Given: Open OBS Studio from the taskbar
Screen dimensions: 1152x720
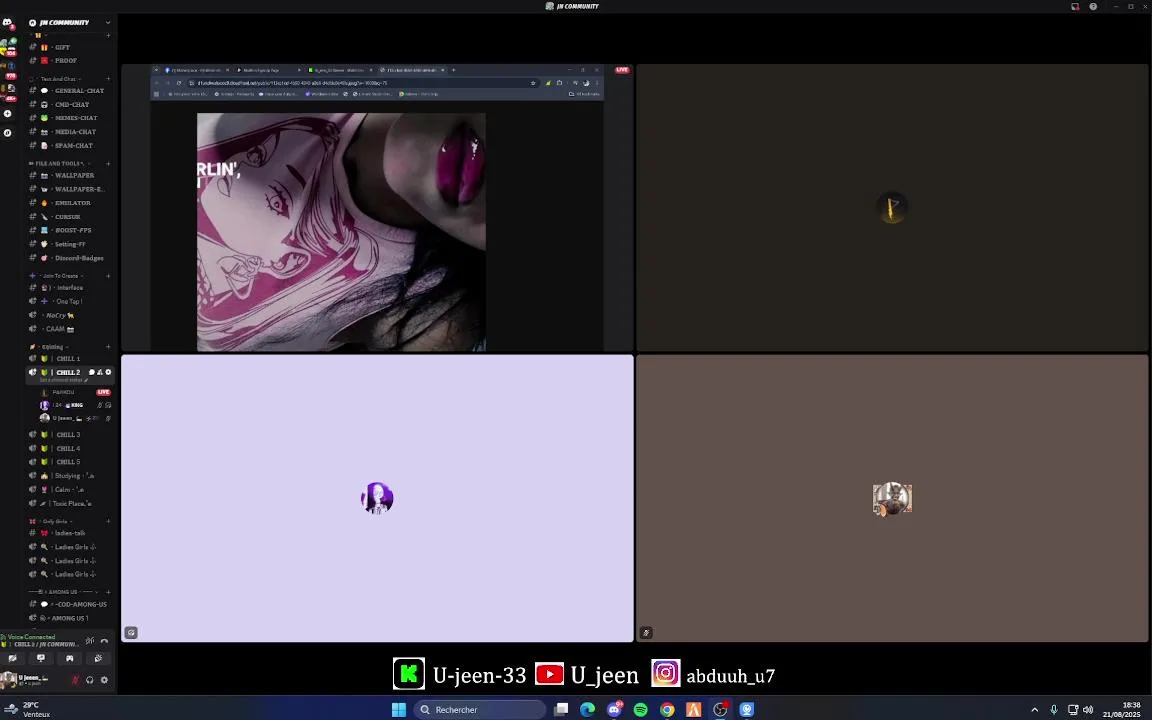Looking at the screenshot, I should [x=720, y=710].
